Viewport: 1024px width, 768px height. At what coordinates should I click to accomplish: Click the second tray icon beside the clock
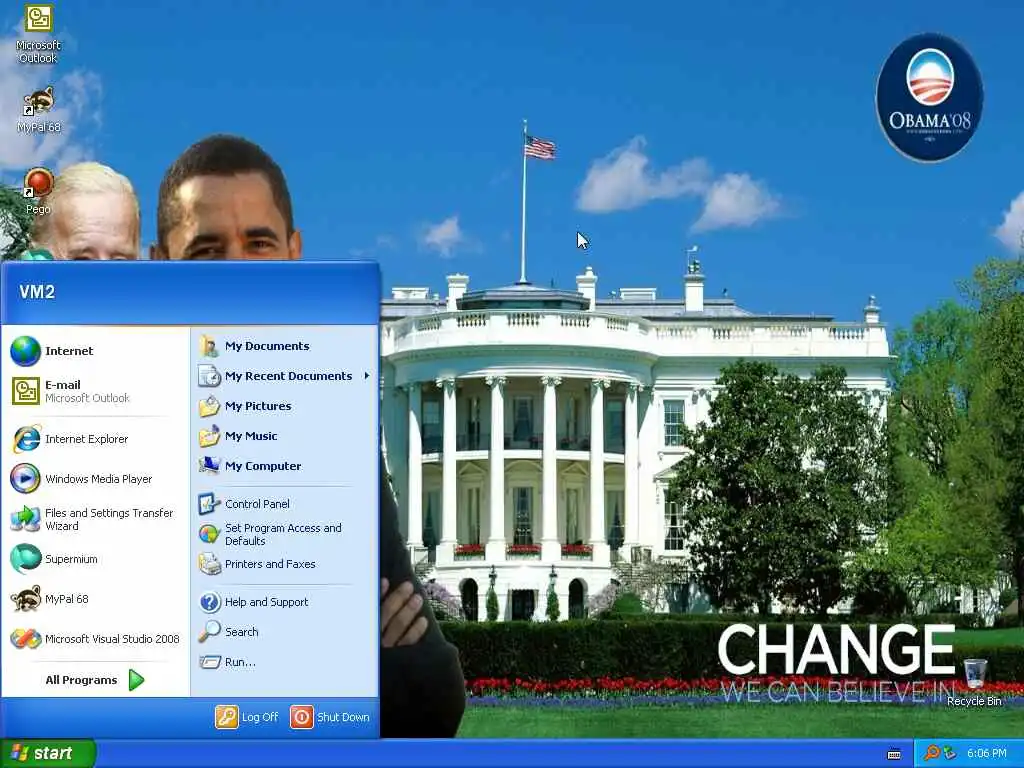tap(950, 753)
